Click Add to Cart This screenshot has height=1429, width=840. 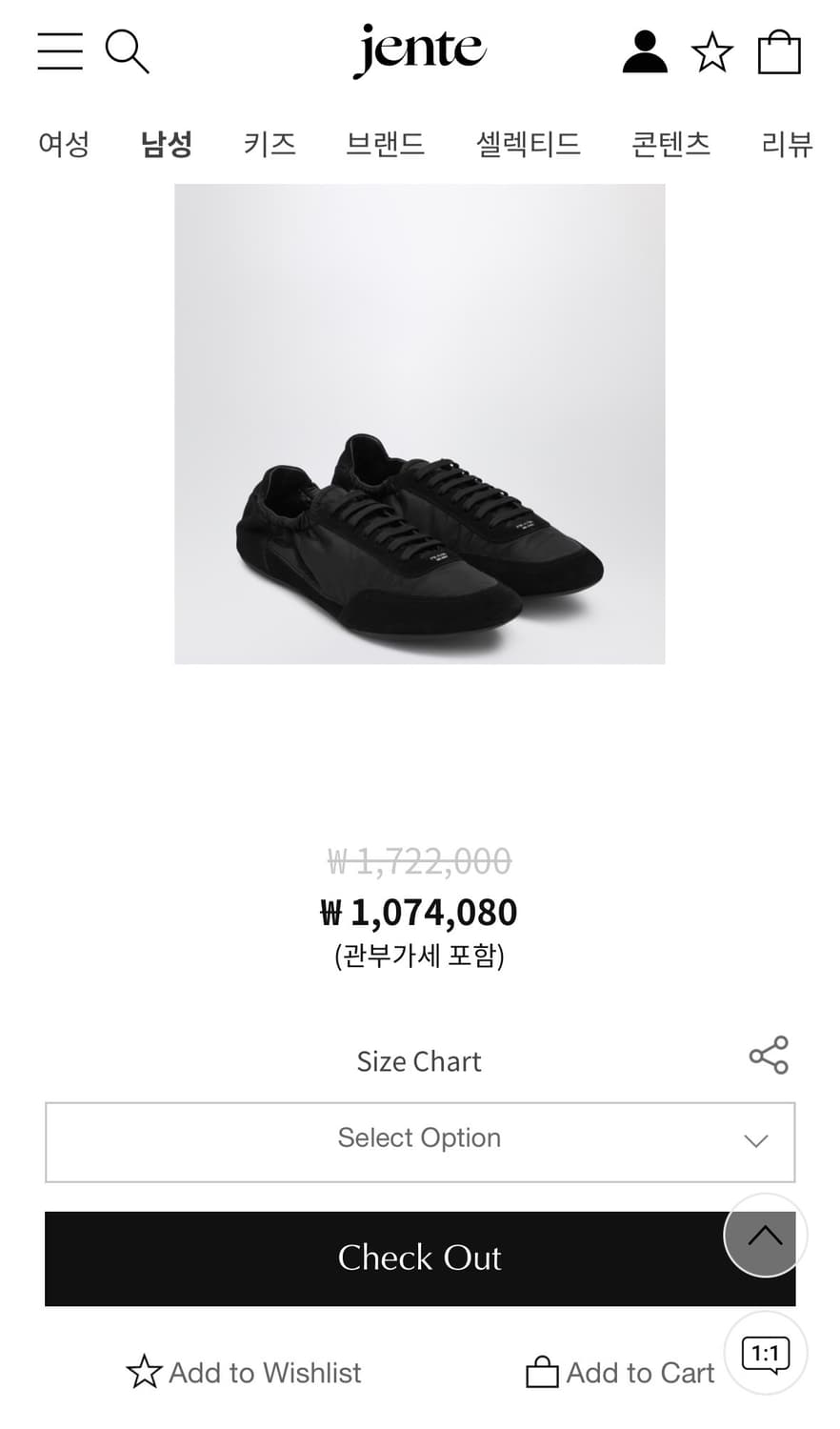pyautogui.click(x=620, y=1373)
